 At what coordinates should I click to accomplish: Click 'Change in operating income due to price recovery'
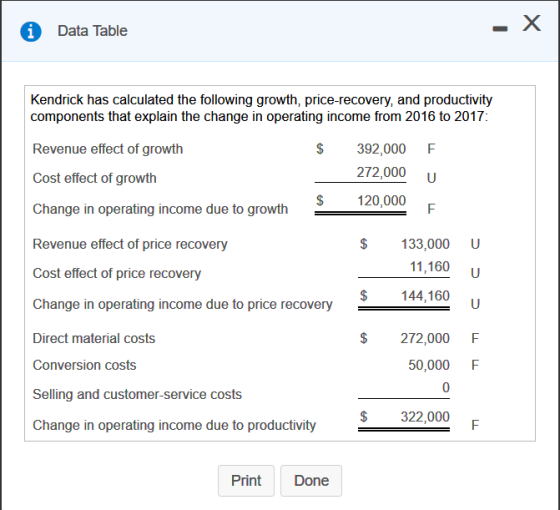tap(182, 304)
